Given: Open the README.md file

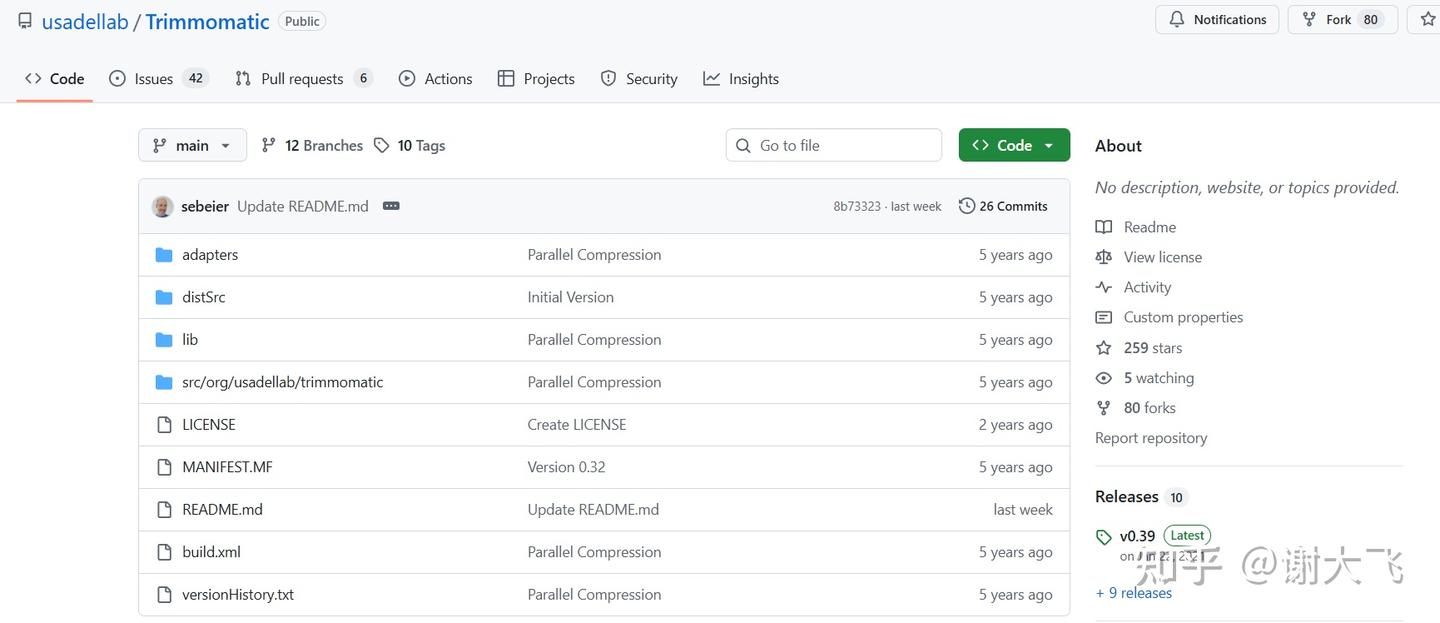Looking at the screenshot, I should pos(222,510).
